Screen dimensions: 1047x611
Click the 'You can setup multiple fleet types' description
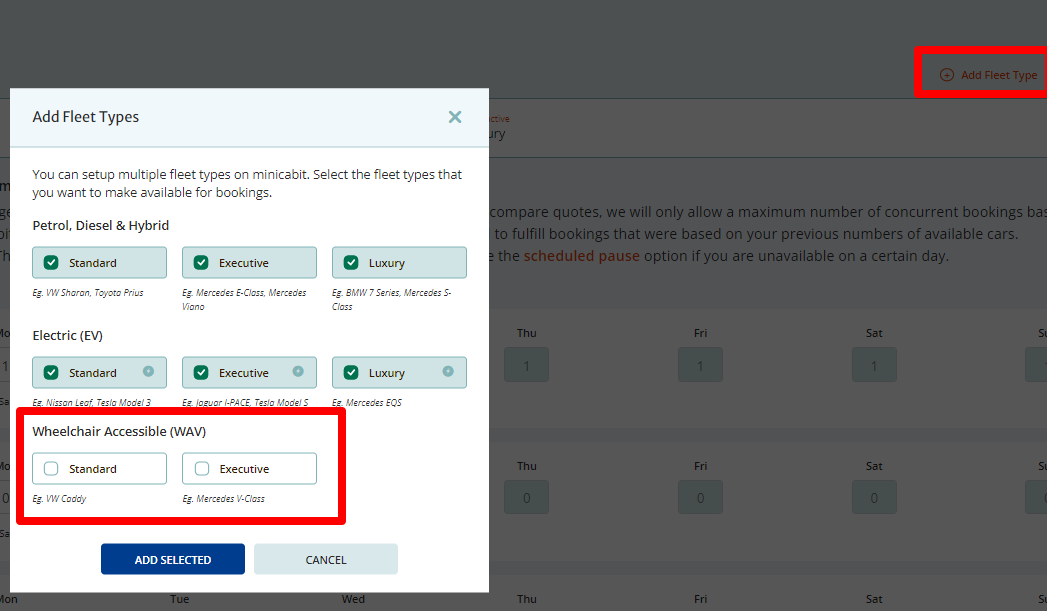pyautogui.click(x=247, y=183)
